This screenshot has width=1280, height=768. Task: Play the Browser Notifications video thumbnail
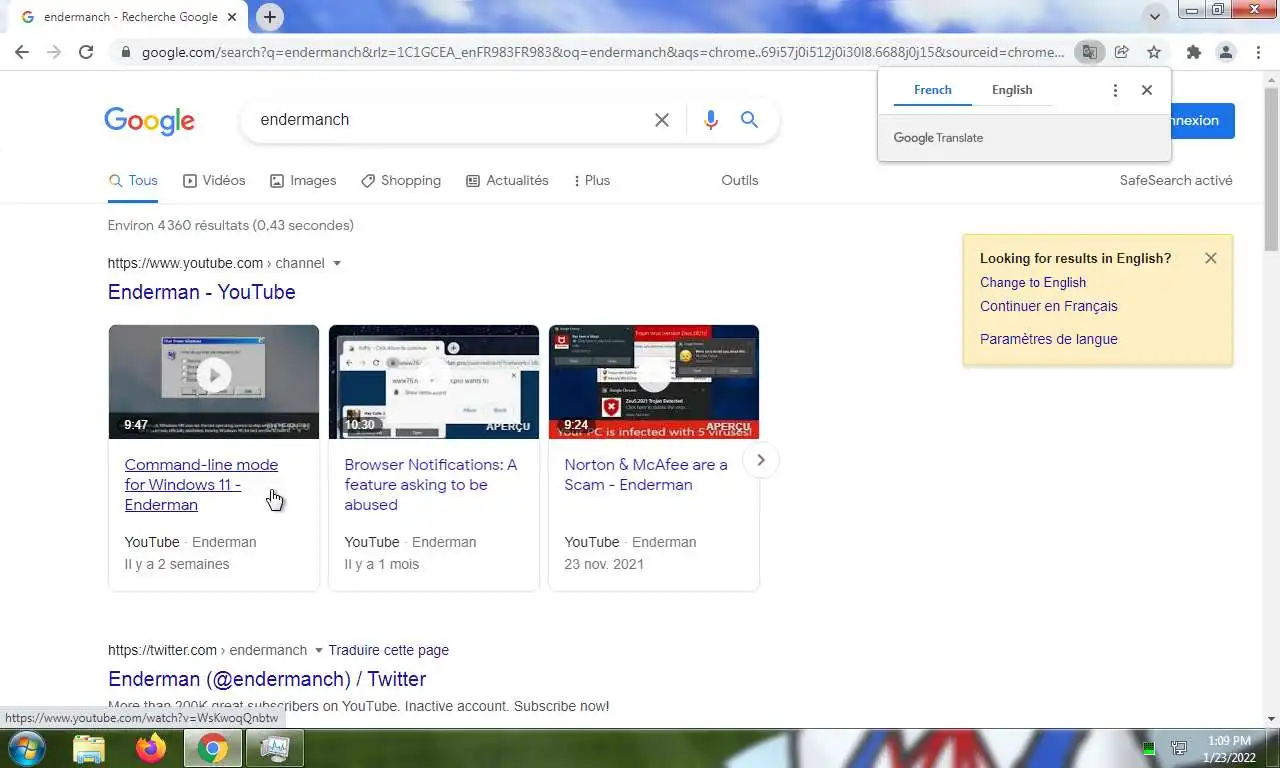[434, 382]
